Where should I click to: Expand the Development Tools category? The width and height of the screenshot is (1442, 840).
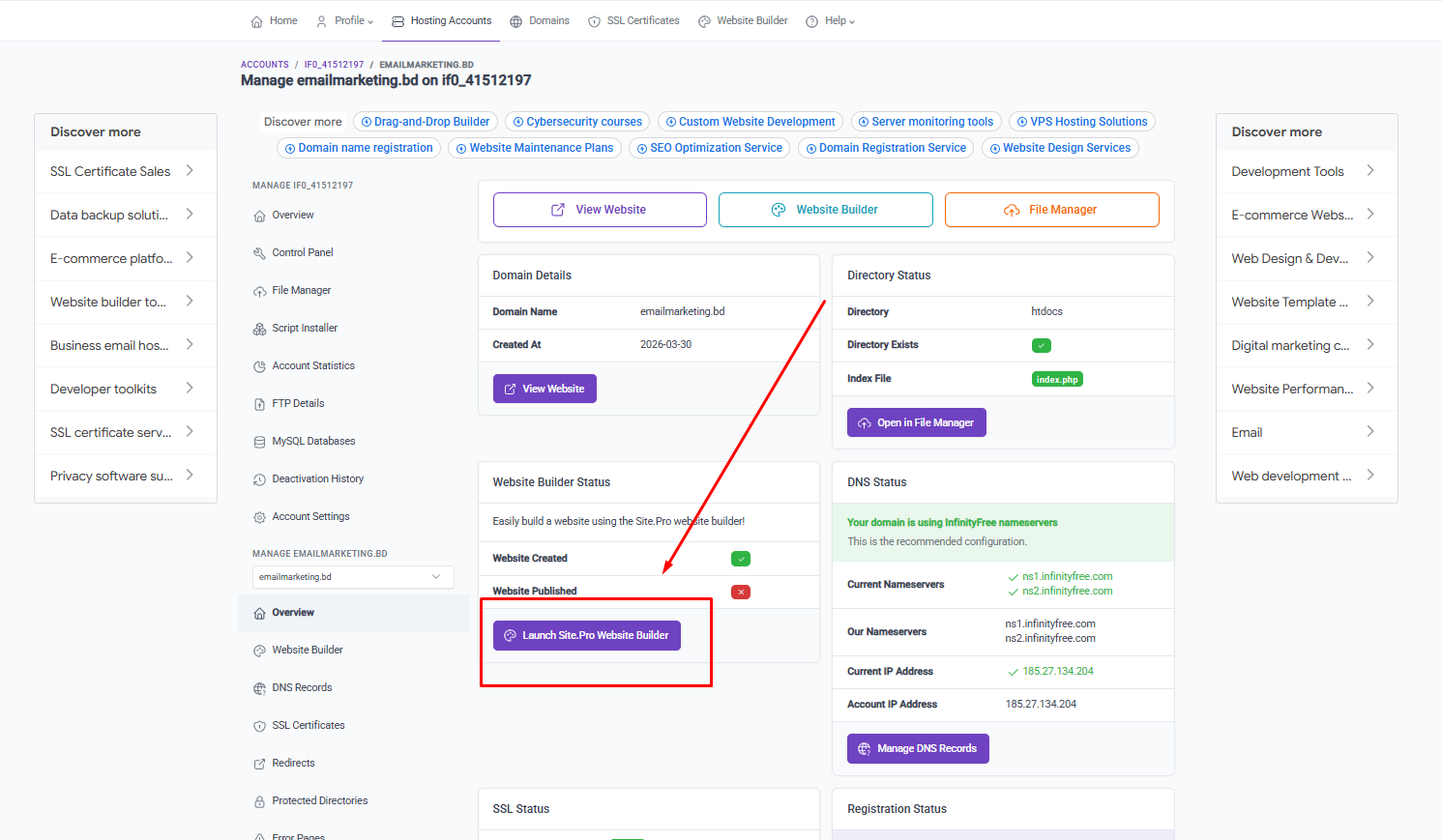(x=1287, y=171)
